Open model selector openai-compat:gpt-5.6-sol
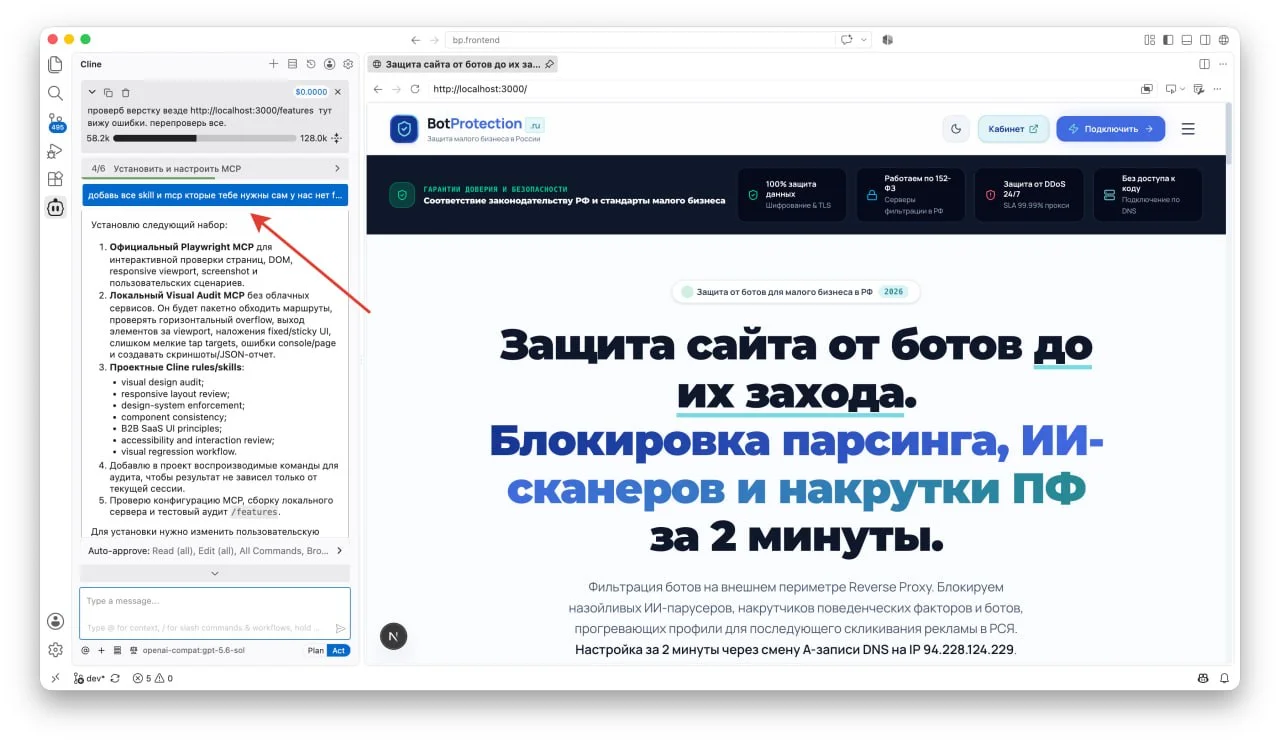Screen dimensions: 1280x743 pyautogui.click(x=194, y=650)
